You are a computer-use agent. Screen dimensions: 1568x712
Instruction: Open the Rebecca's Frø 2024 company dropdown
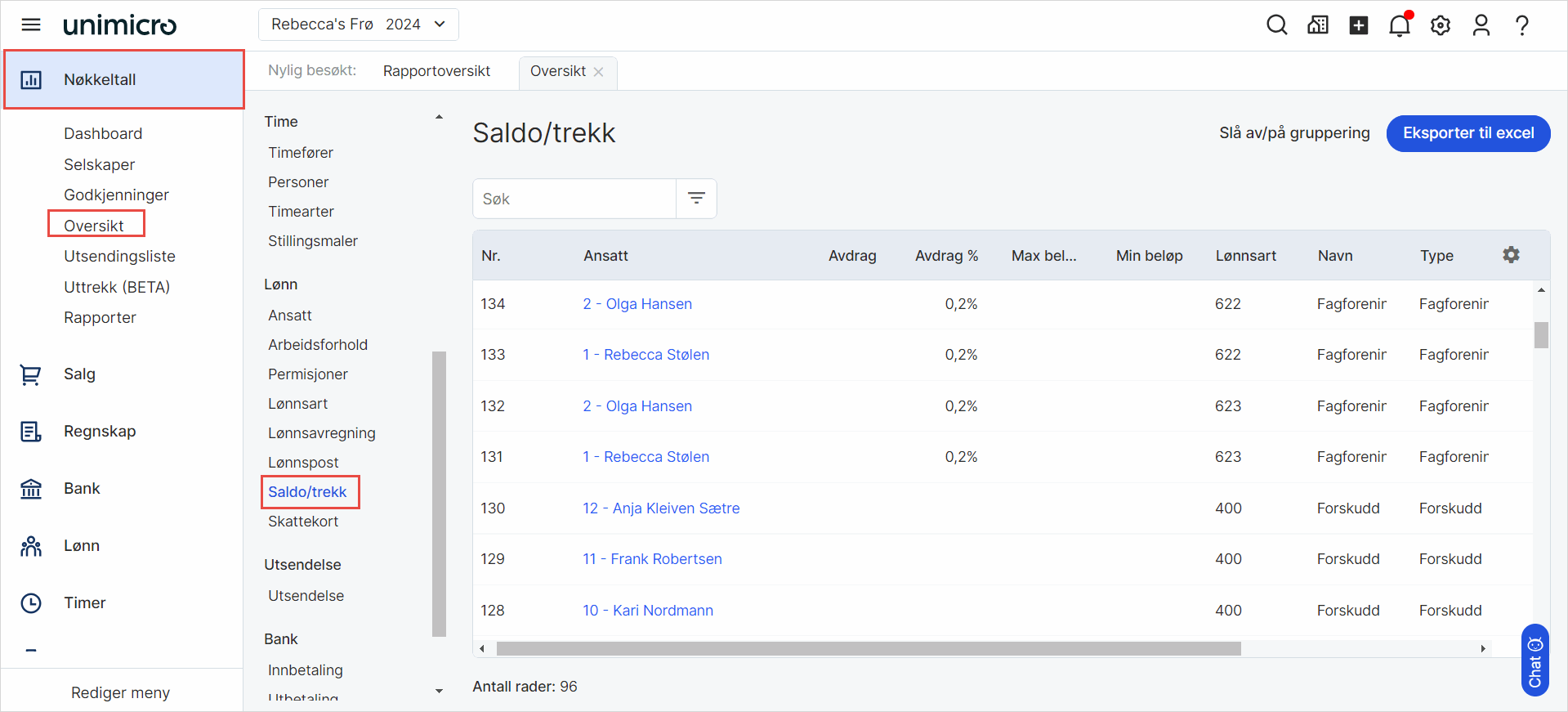359,25
